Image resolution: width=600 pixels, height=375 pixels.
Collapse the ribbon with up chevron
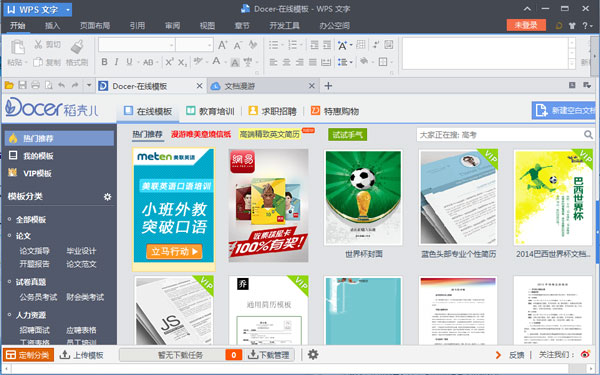[527, 9]
